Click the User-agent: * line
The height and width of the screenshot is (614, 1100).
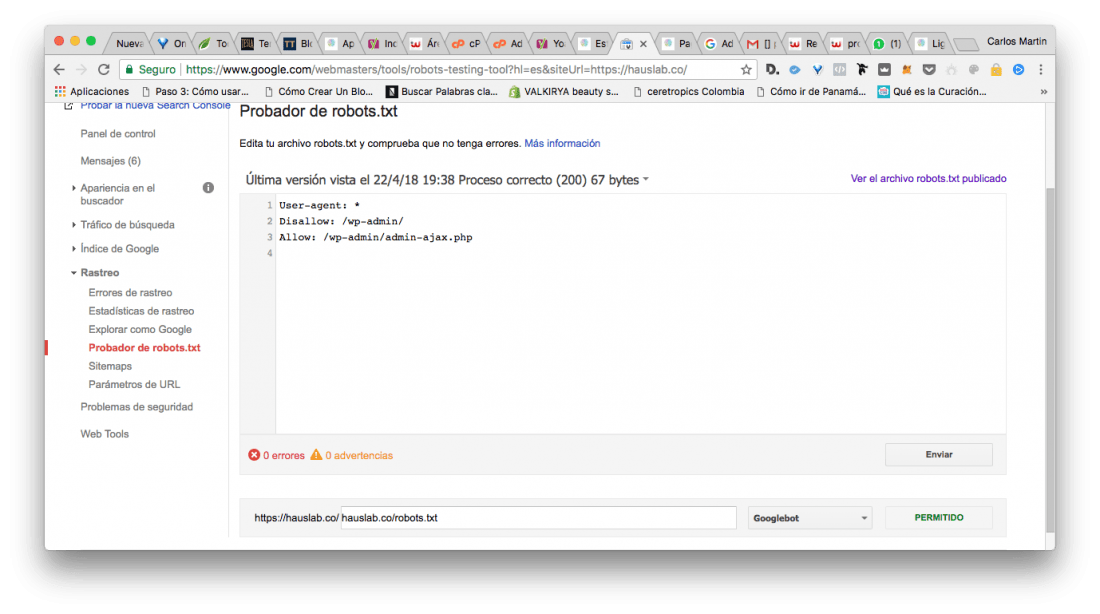(x=319, y=205)
